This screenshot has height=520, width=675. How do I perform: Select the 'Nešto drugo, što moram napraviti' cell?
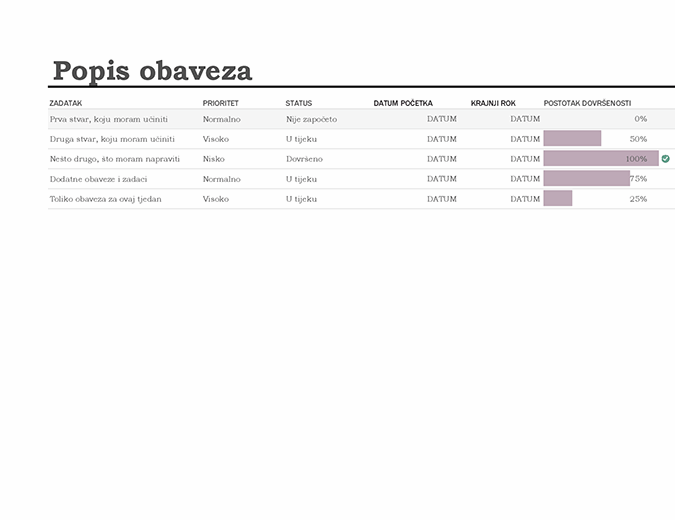(114, 159)
